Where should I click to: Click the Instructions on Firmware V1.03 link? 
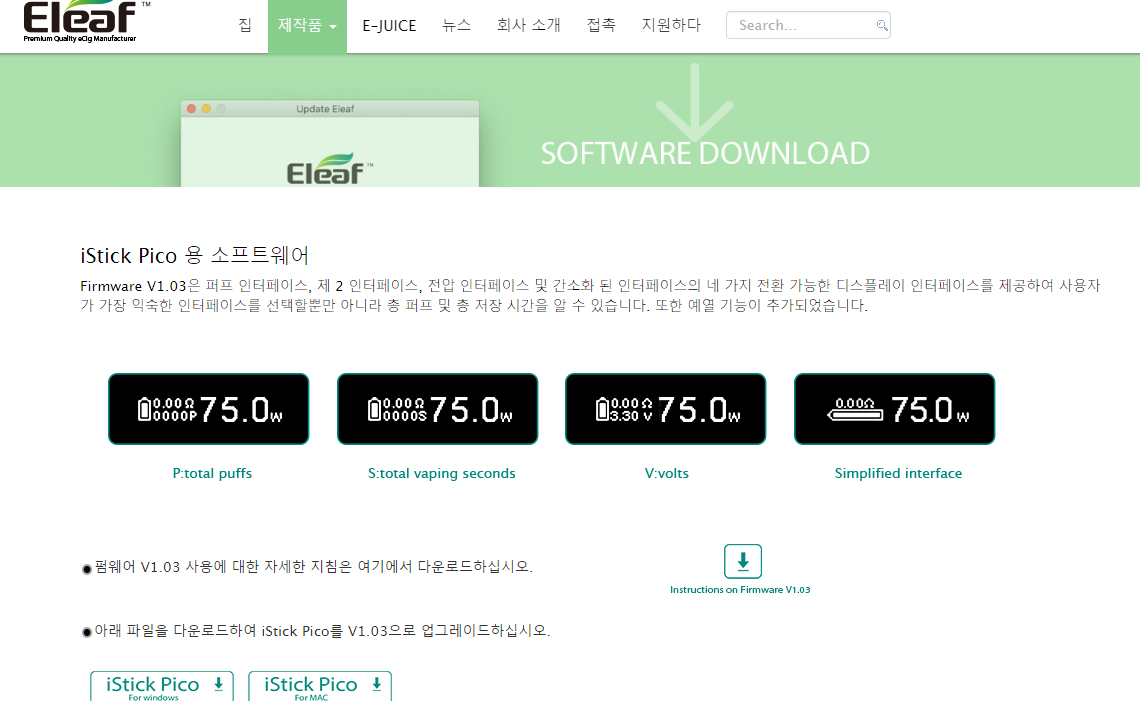coord(740,590)
